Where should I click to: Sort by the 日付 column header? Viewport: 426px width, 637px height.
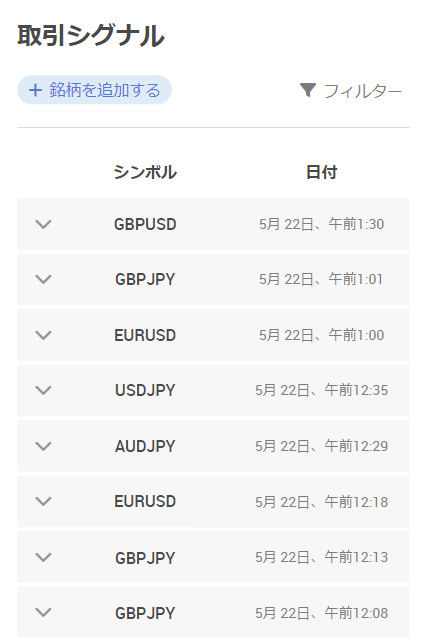pos(321,172)
